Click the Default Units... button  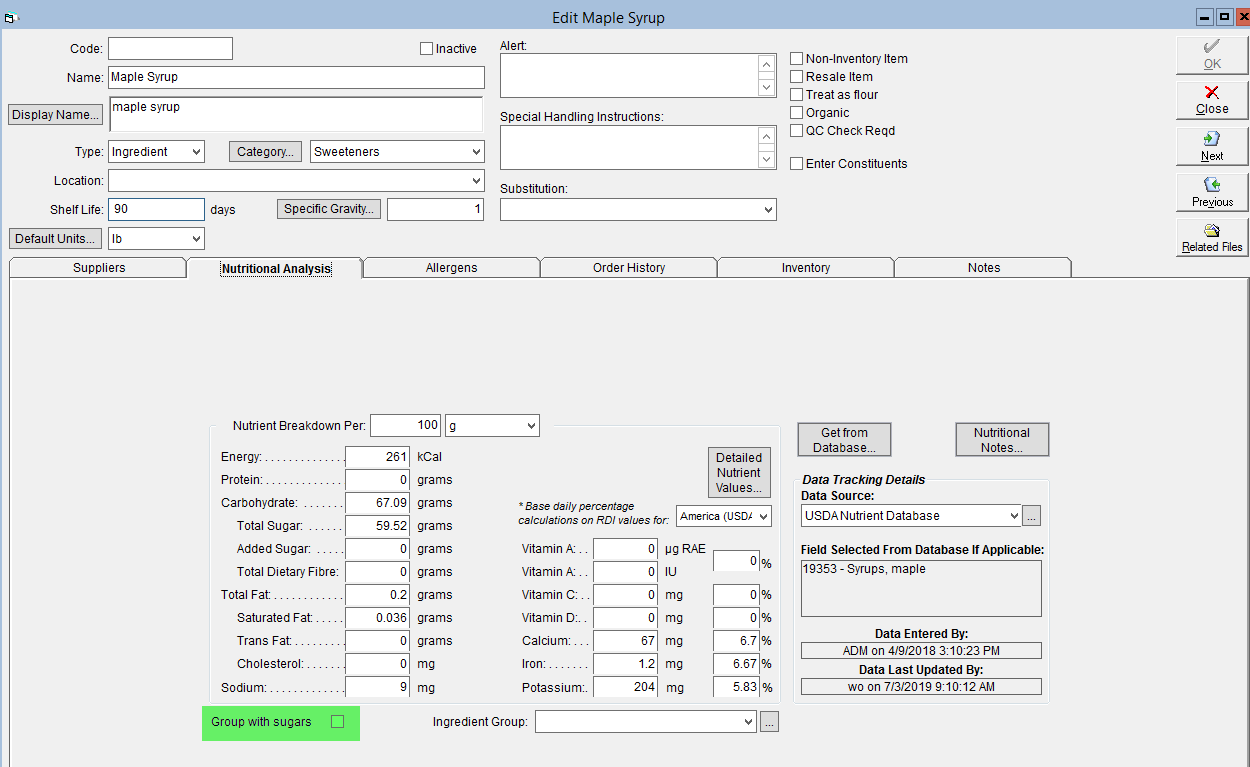tap(55, 239)
